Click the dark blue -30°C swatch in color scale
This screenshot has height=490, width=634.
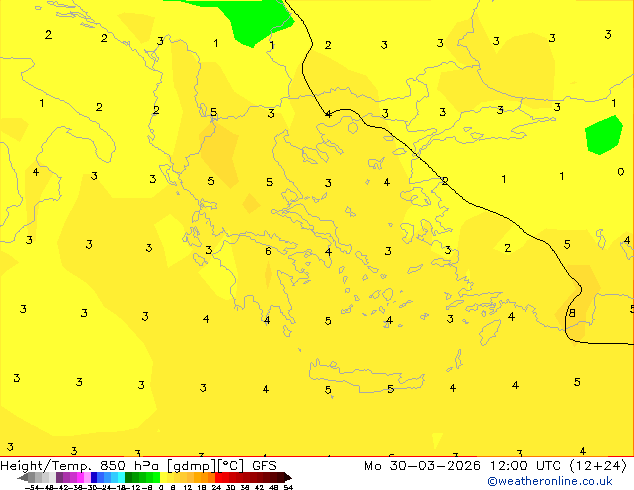[x=94, y=477]
